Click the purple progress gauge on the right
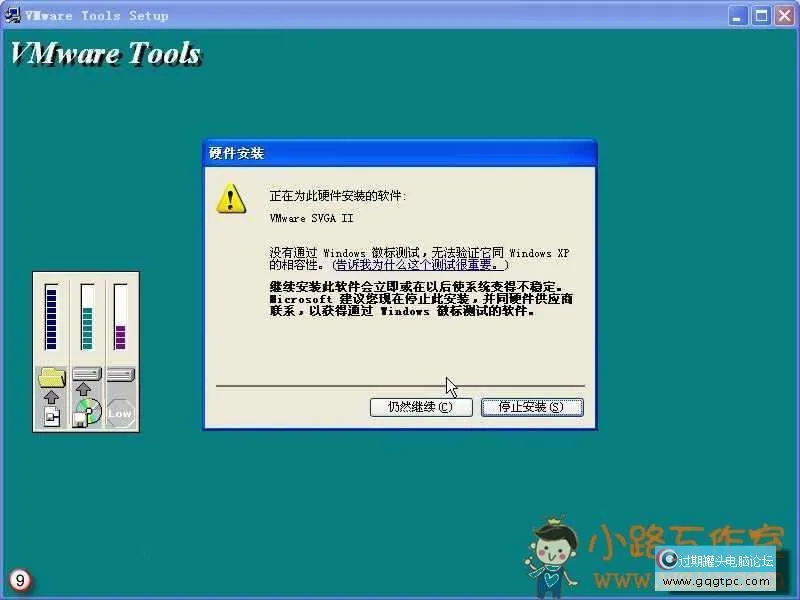Viewport: 800px width, 600px height. (120, 334)
